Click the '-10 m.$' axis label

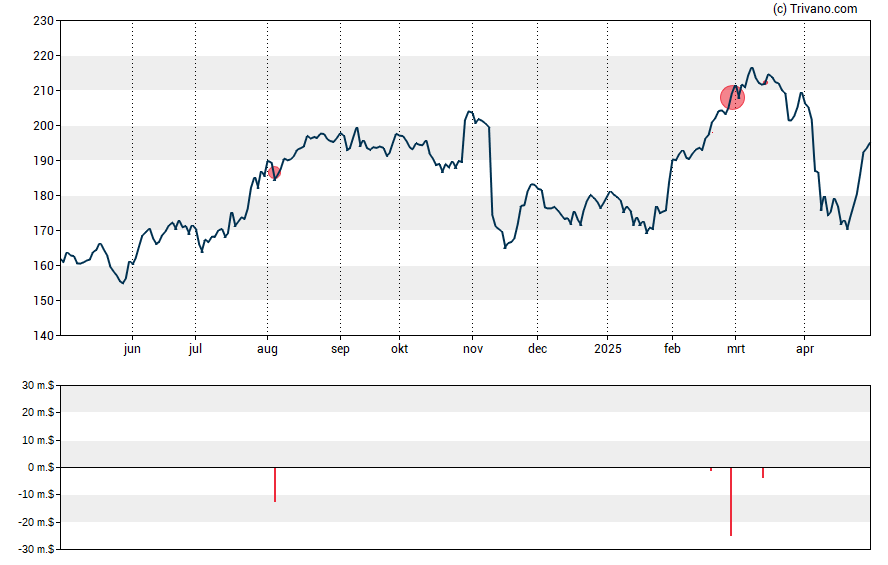[36, 495]
